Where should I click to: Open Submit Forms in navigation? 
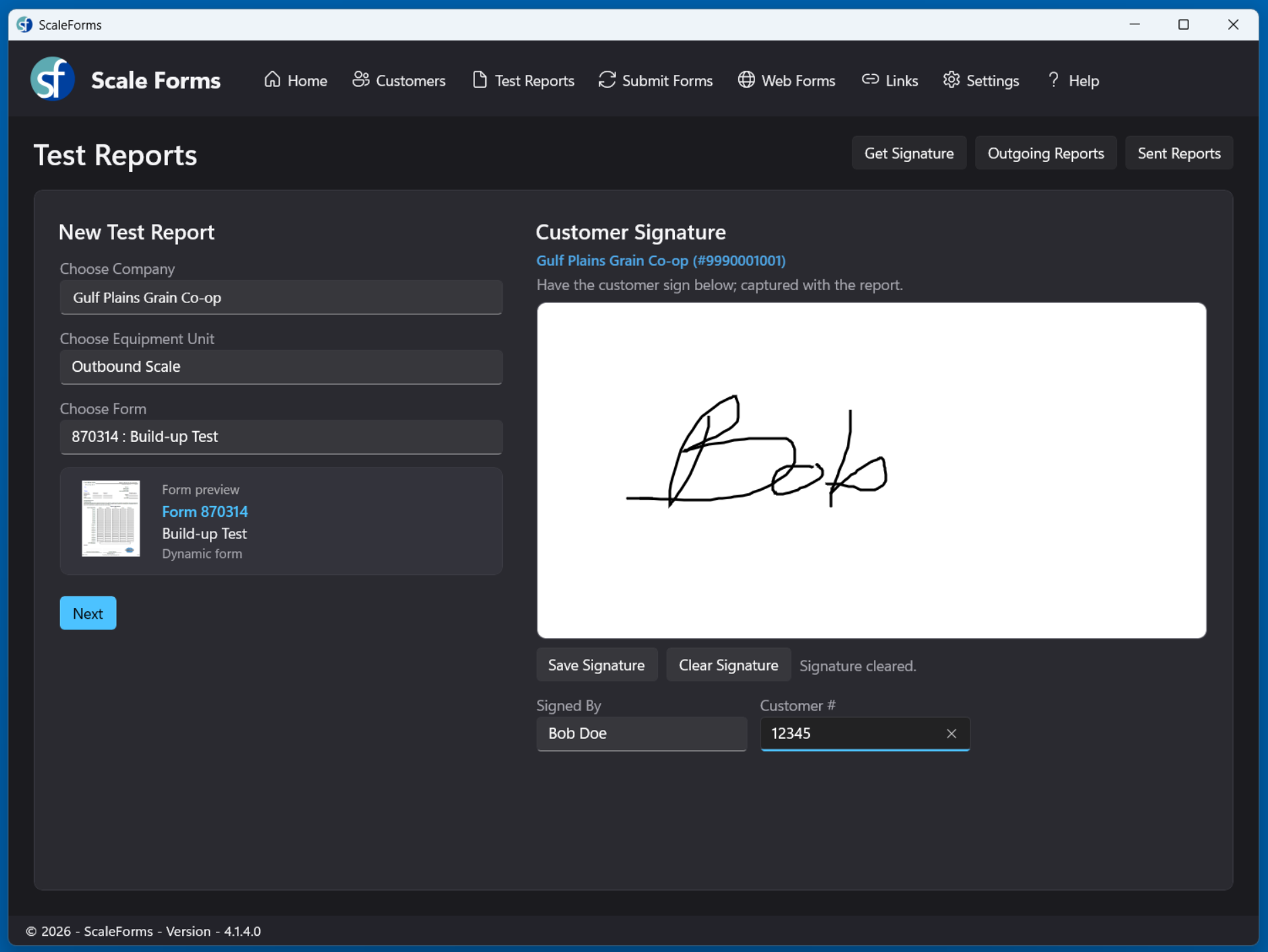pyautogui.click(x=655, y=80)
